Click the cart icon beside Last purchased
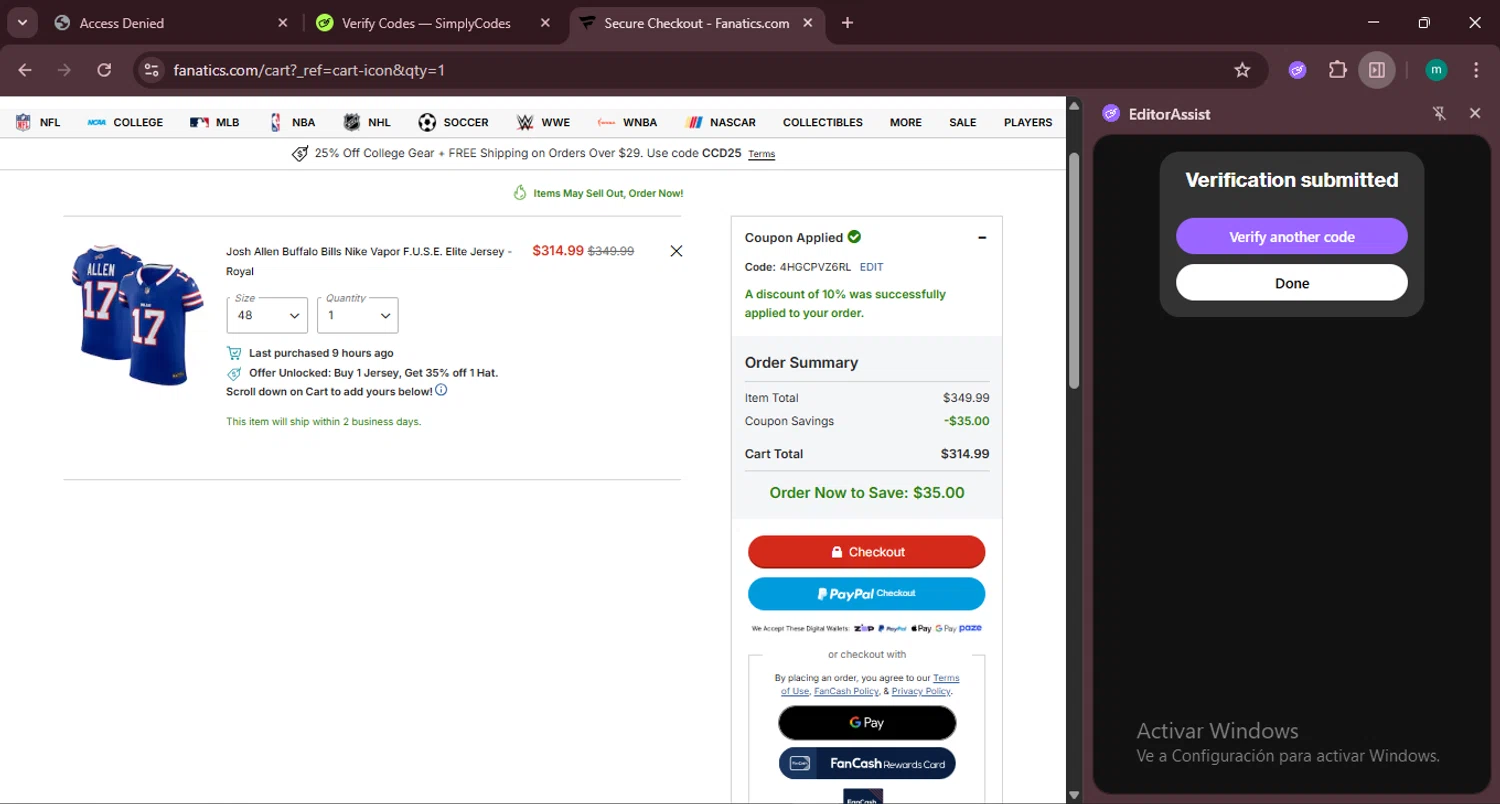The width and height of the screenshot is (1500, 804). click(234, 353)
